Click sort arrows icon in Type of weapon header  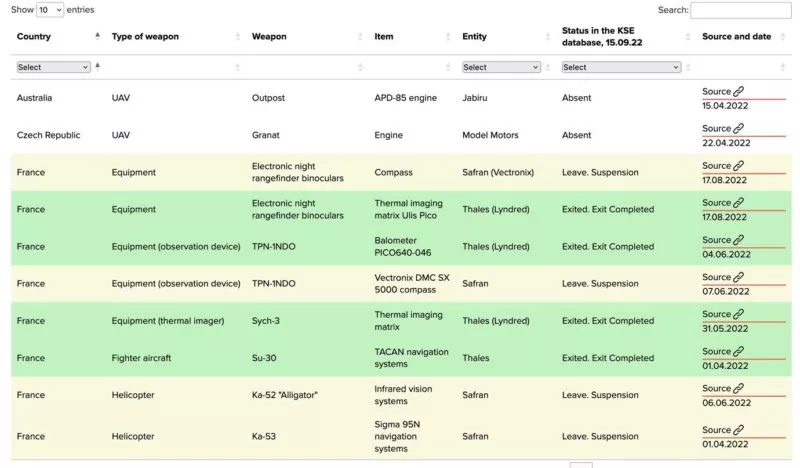237,36
